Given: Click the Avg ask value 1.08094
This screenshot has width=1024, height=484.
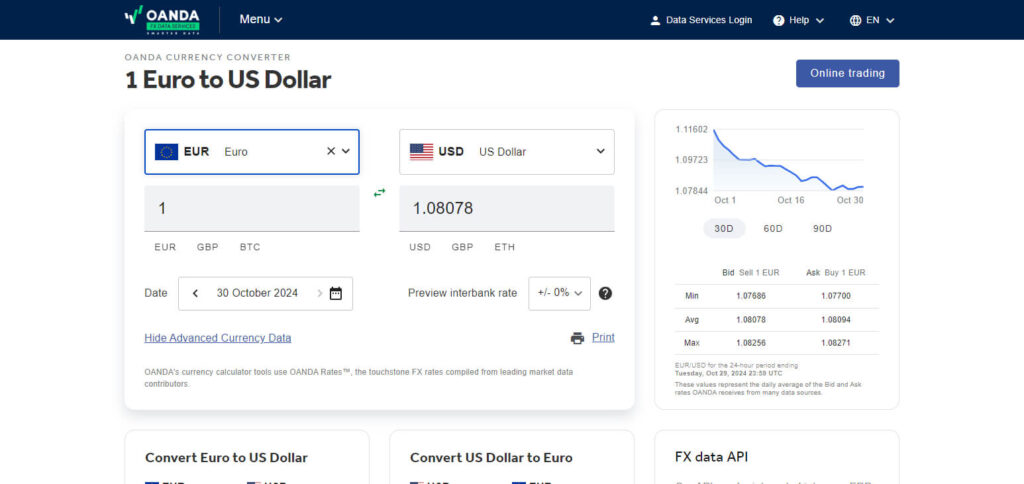Looking at the screenshot, I should coord(836,319).
